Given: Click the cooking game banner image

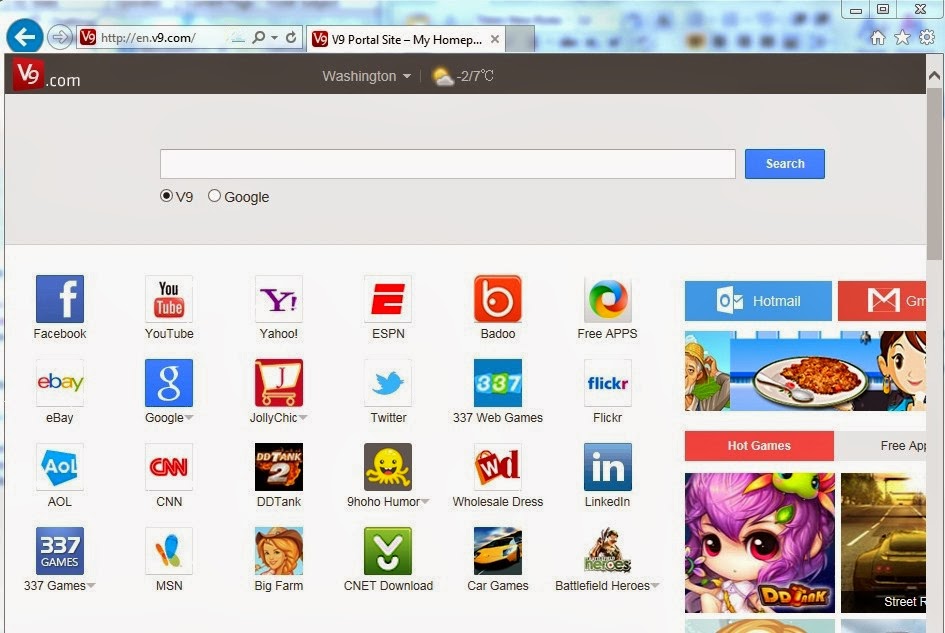Looking at the screenshot, I should pyautogui.click(x=805, y=371).
